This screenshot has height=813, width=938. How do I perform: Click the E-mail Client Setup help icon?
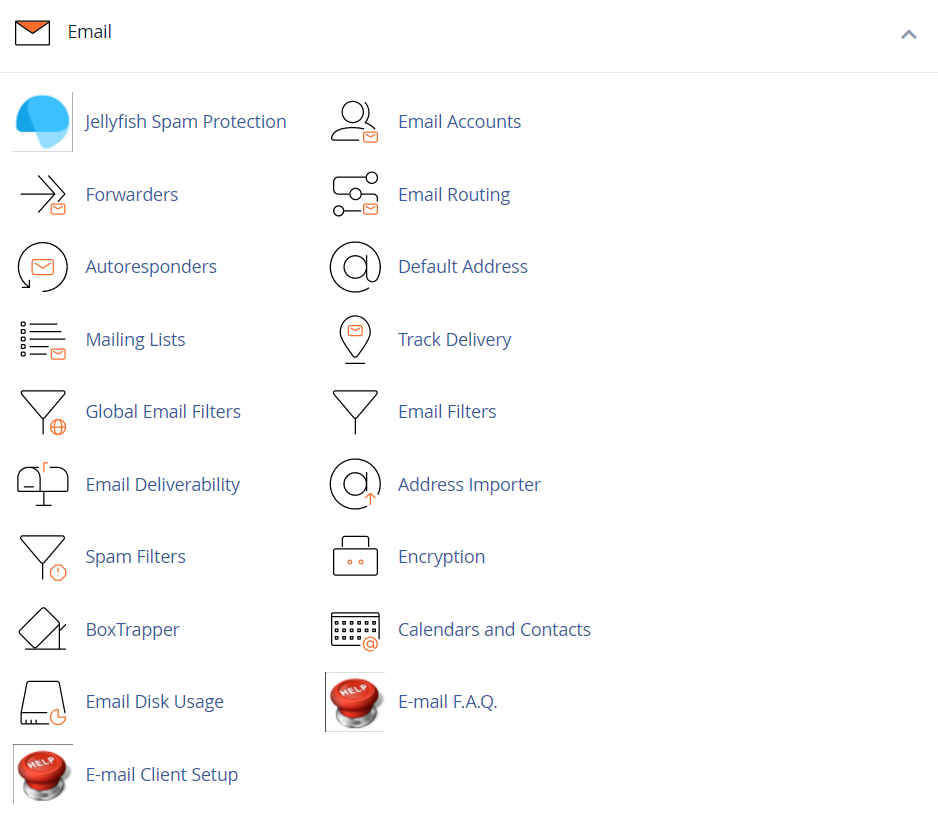[x=42, y=775]
